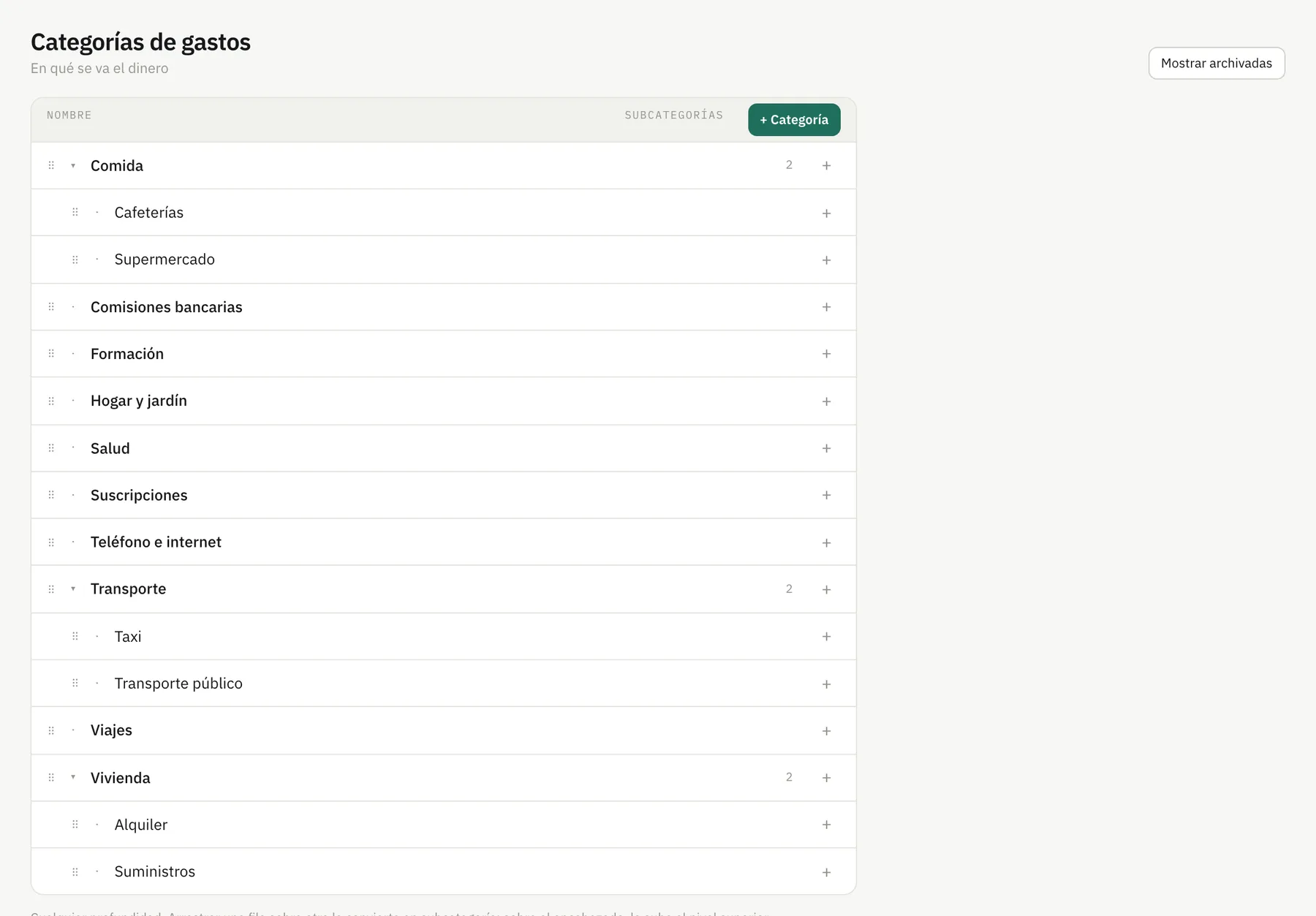The width and height of the screenshot is (1316, 916).
Task: Select the Suscripciones category name
Action: click(139, 495)
